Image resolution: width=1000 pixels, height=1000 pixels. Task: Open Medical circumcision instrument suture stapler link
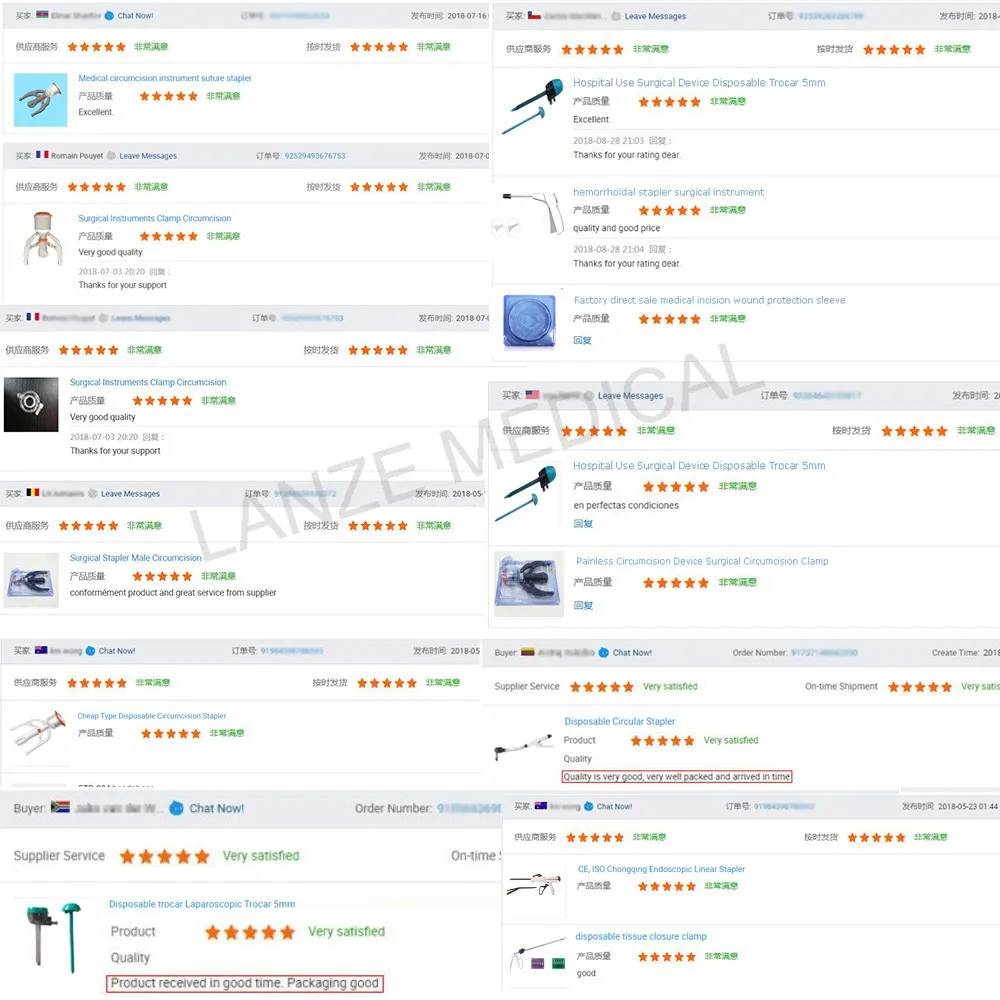point(165,78)
